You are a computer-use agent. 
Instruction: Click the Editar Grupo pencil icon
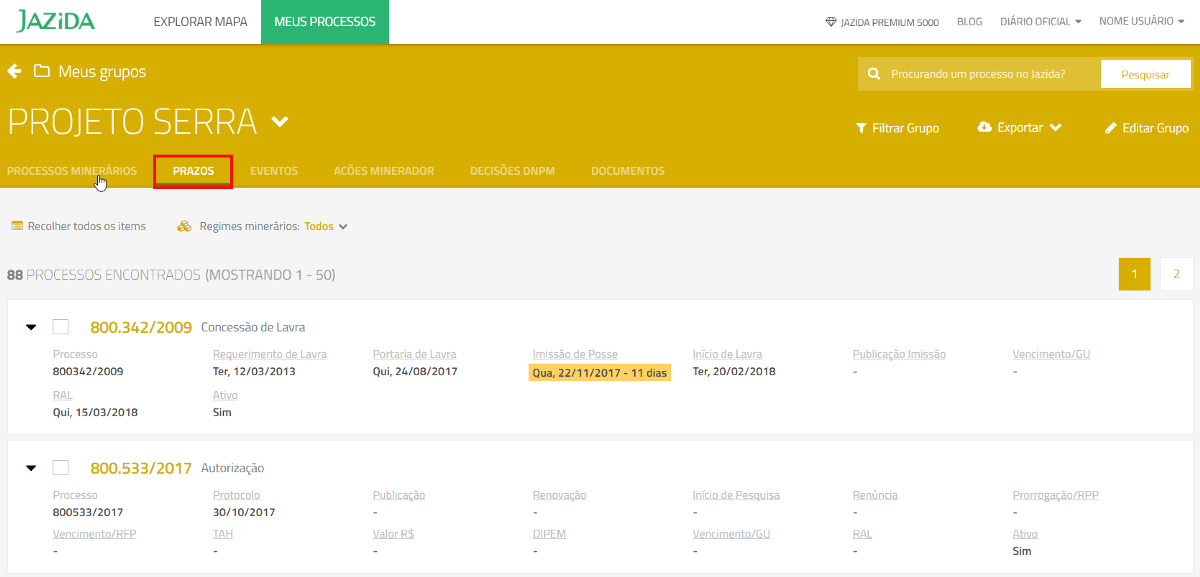tap(1110, 128)
